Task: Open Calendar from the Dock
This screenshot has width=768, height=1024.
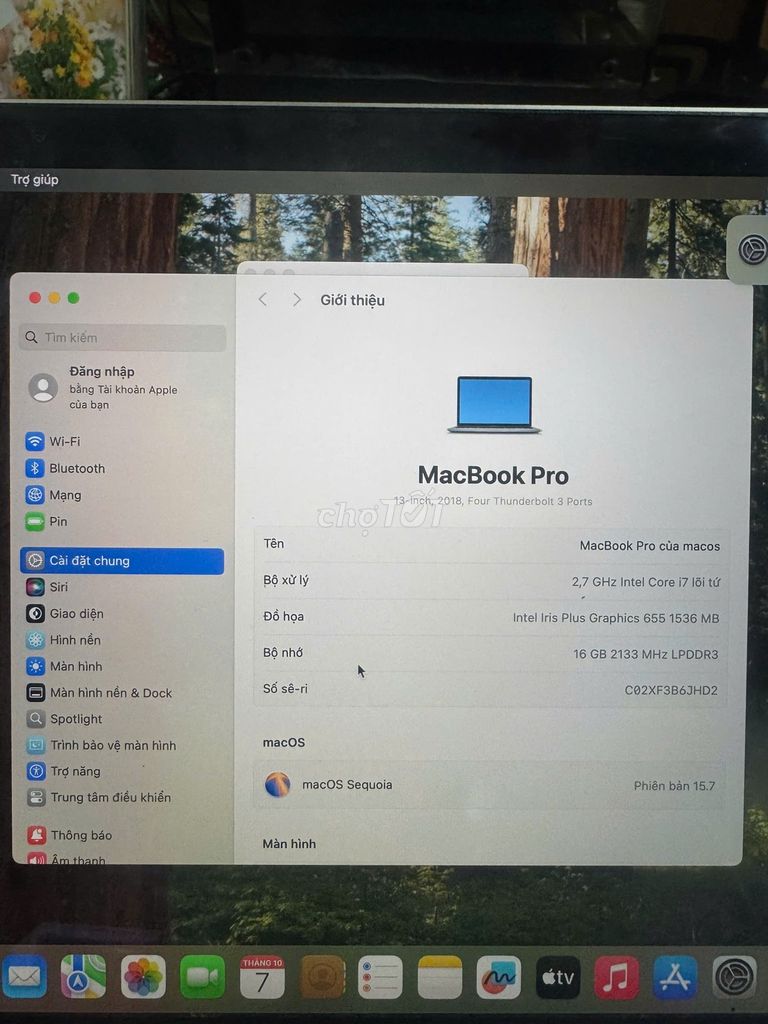Action: tap(262, 977)
